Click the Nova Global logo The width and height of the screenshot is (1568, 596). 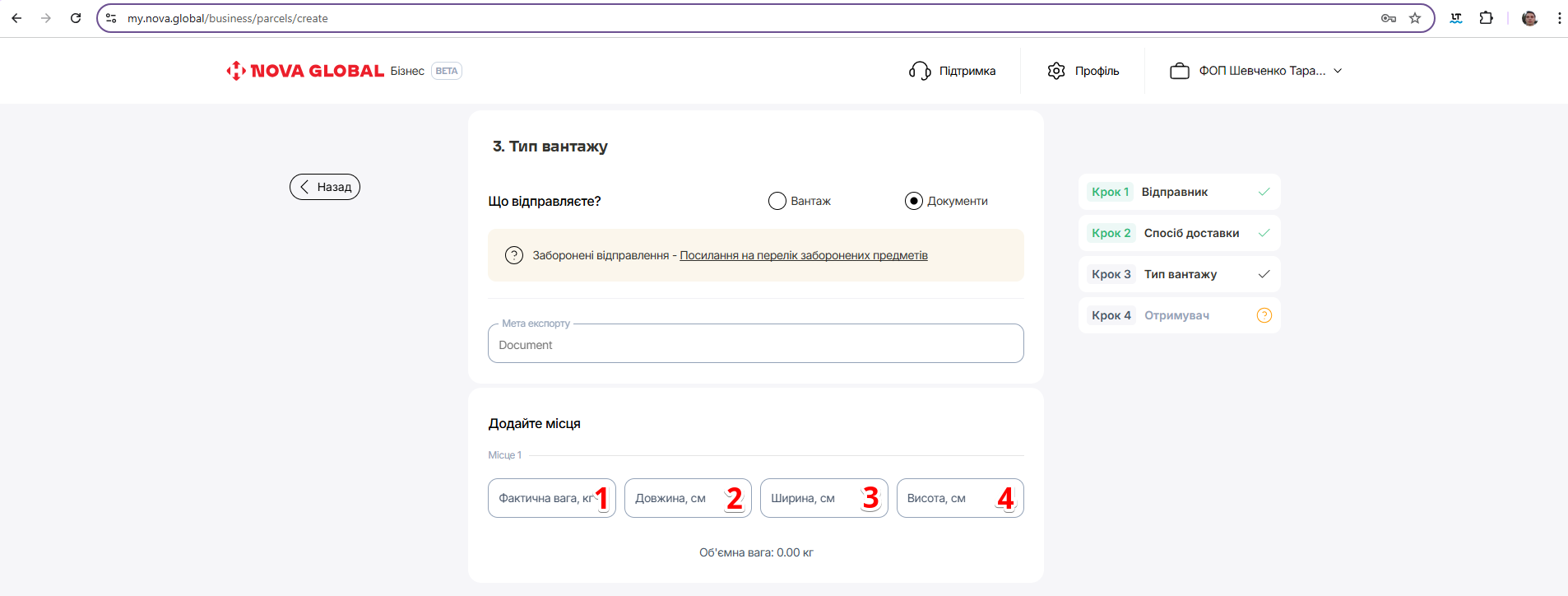305,71
